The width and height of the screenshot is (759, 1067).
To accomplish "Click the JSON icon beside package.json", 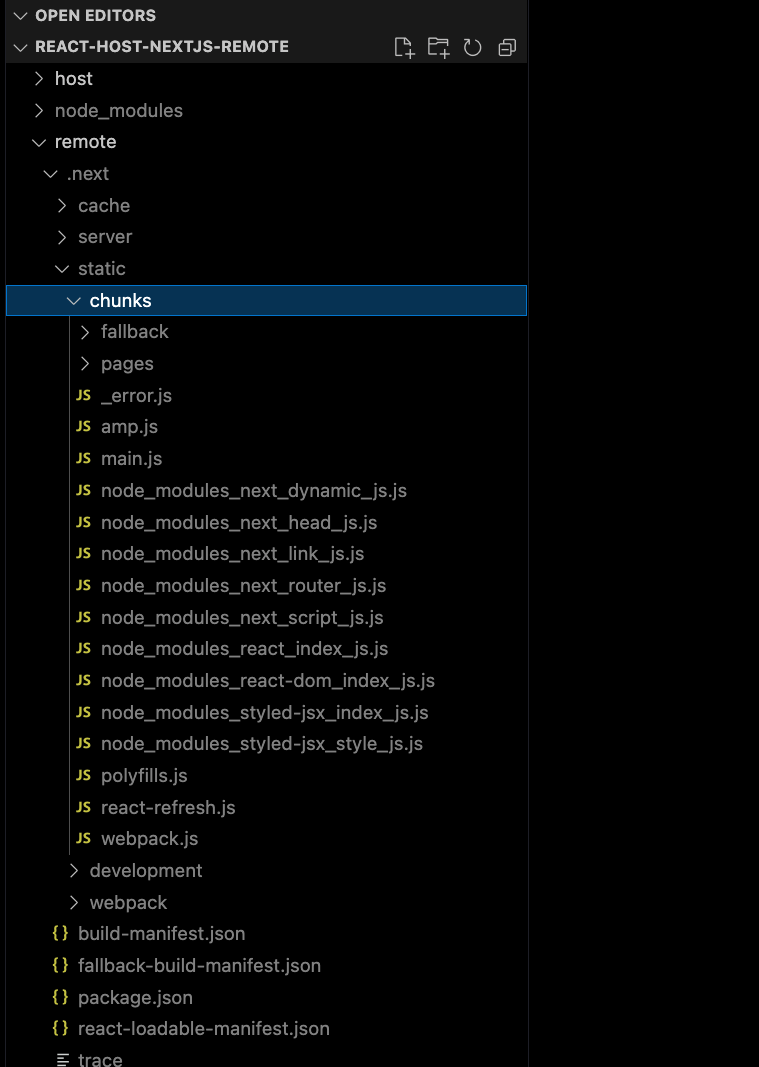I will click(60, 997).
